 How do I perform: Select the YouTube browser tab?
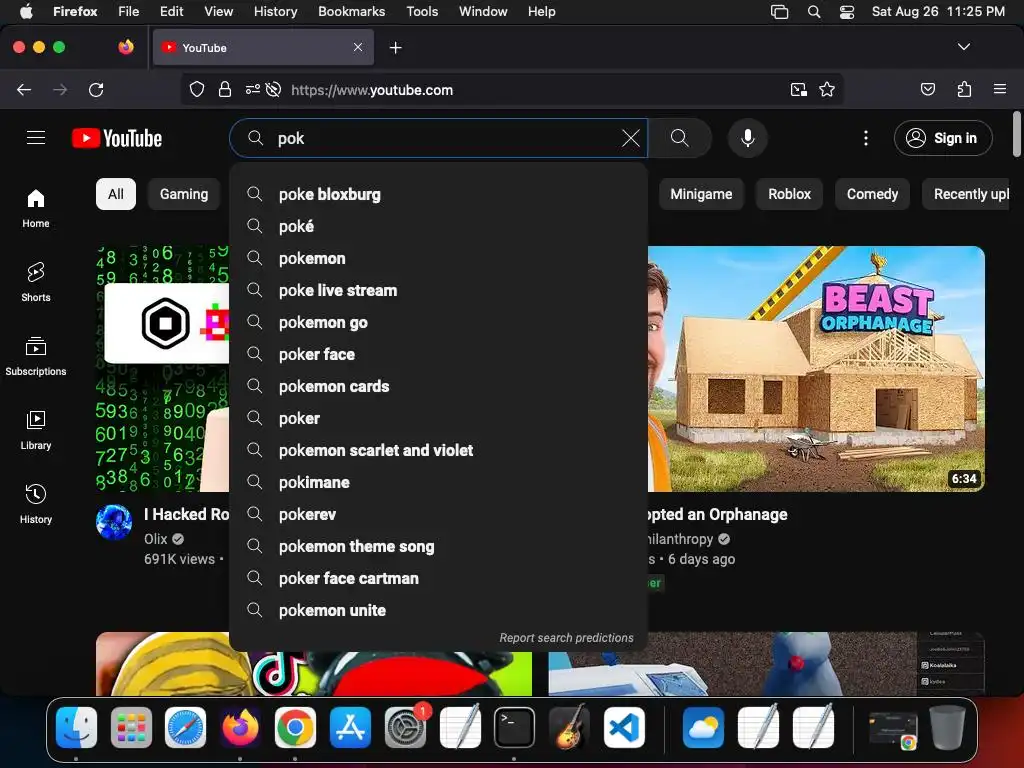(263, 47)
